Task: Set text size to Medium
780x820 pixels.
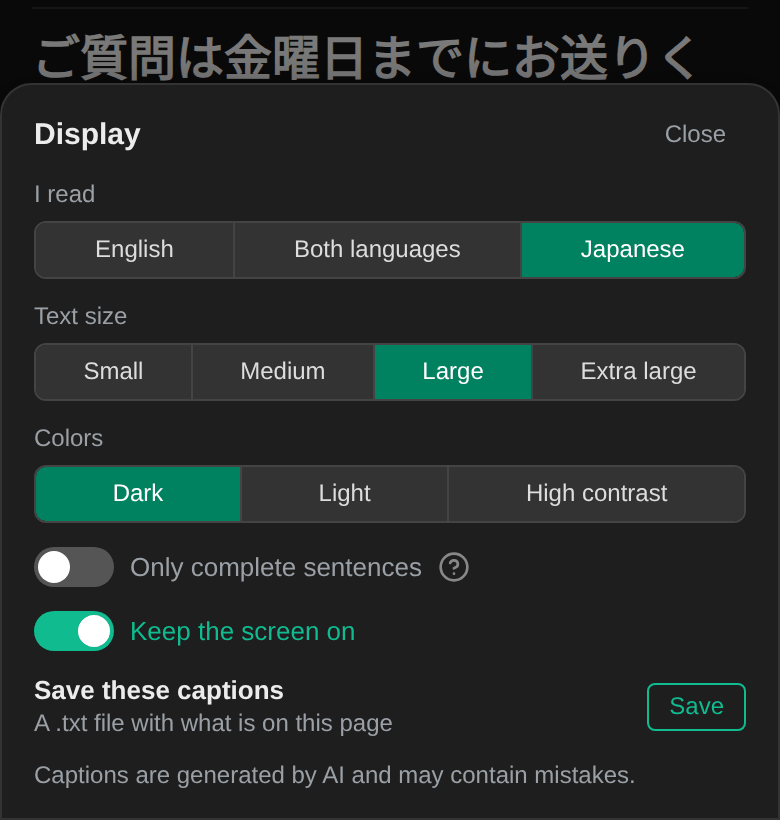Action: coord(283,372)
